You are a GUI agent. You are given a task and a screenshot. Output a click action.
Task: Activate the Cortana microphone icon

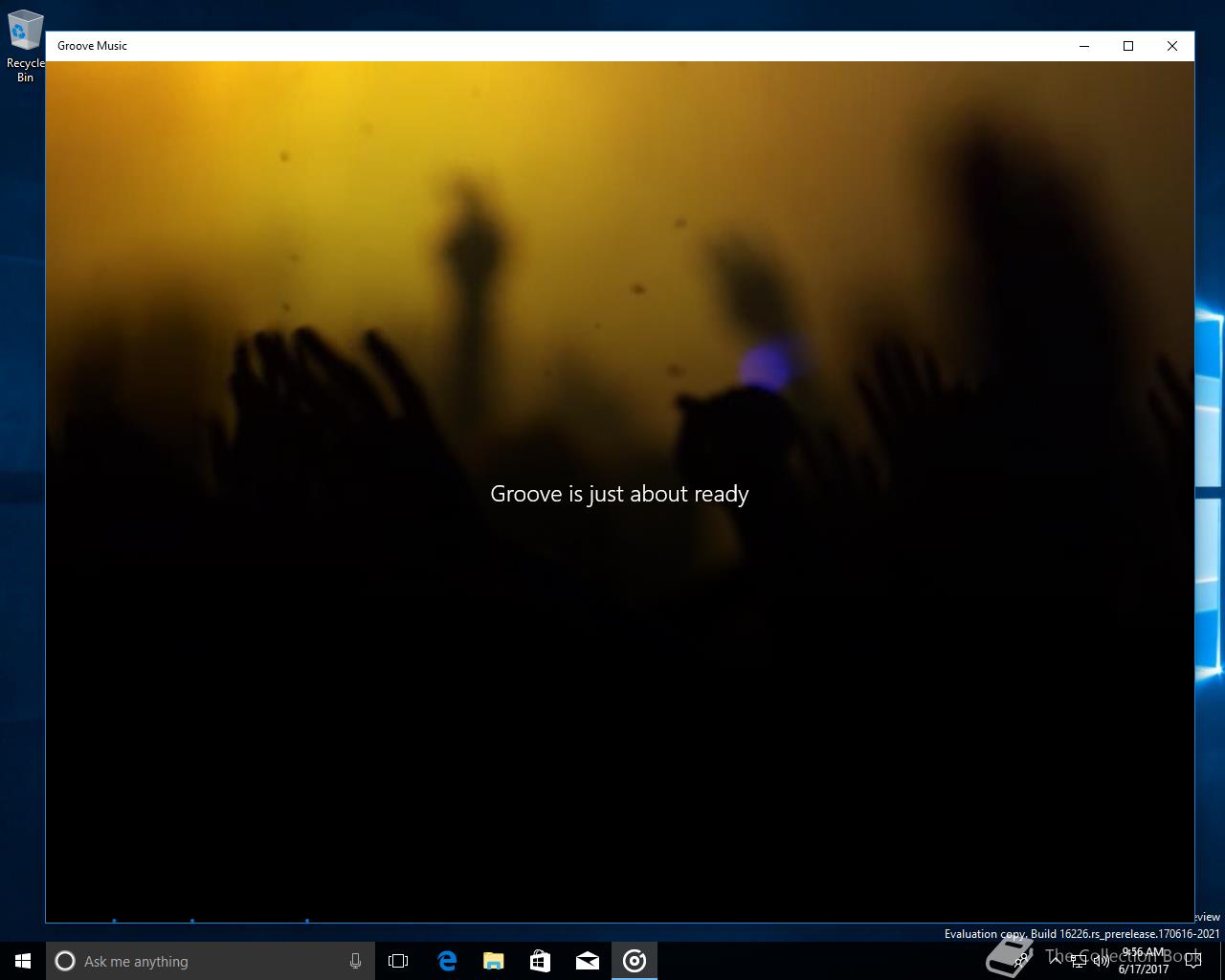(x=355, y=961)
